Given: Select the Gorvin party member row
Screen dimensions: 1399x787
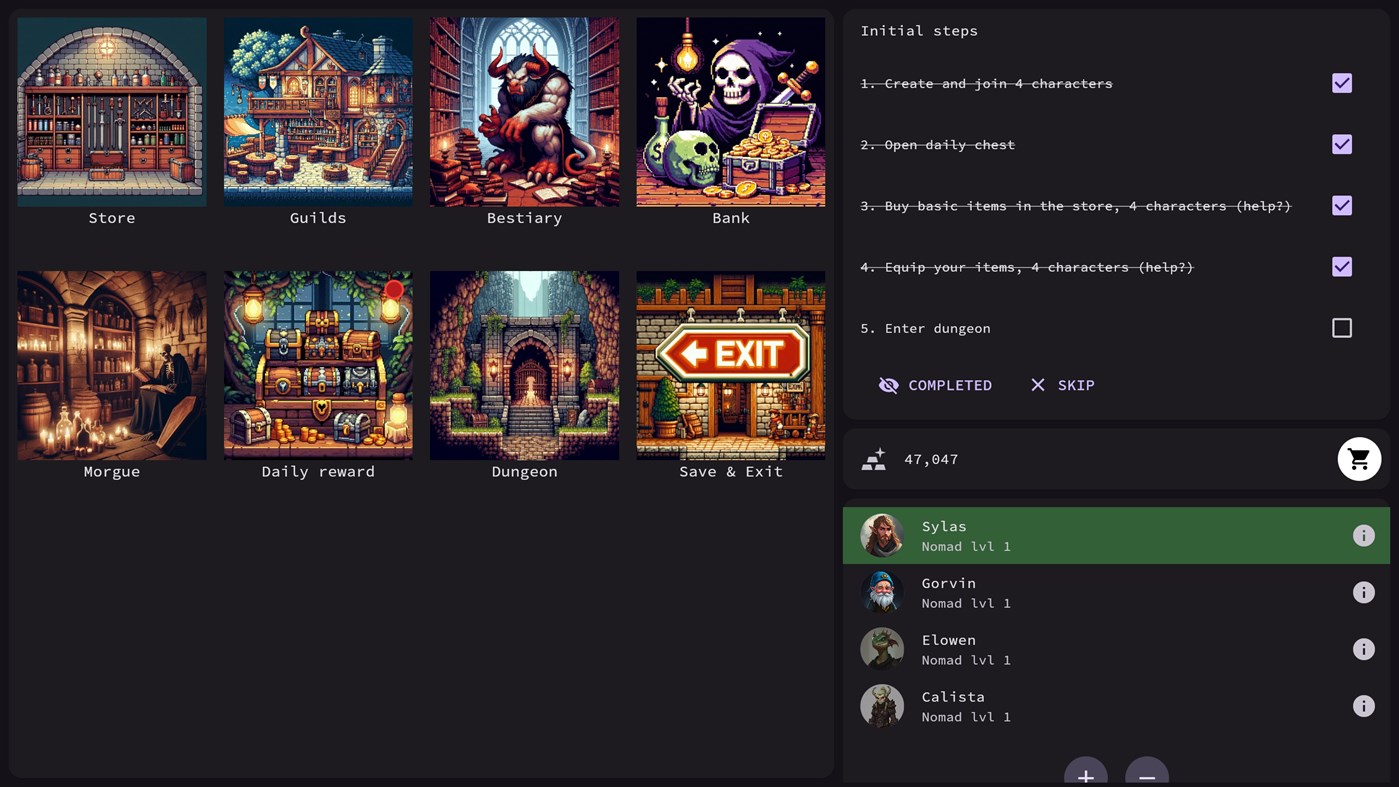Looking at the screenshot, I should [1116, 592].
